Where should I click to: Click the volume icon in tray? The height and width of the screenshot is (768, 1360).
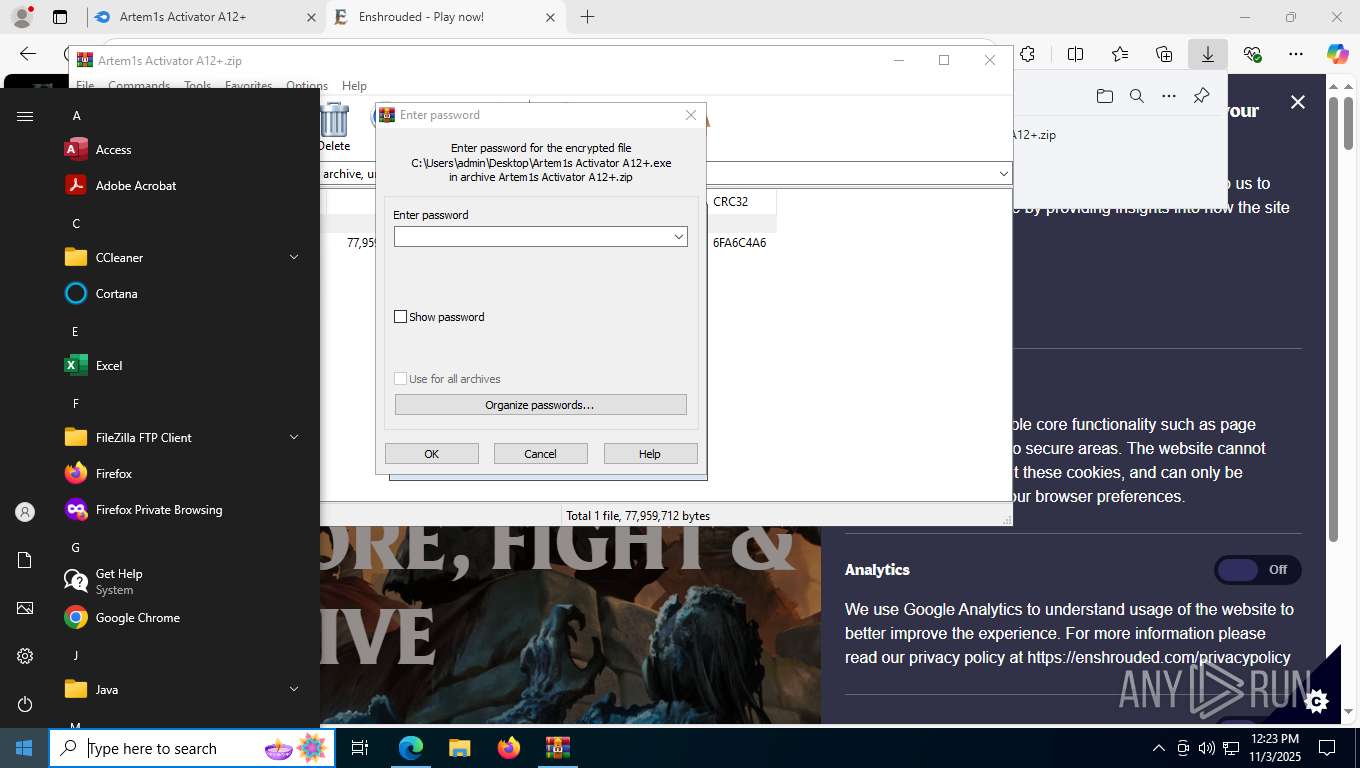tap(1206, 748)
